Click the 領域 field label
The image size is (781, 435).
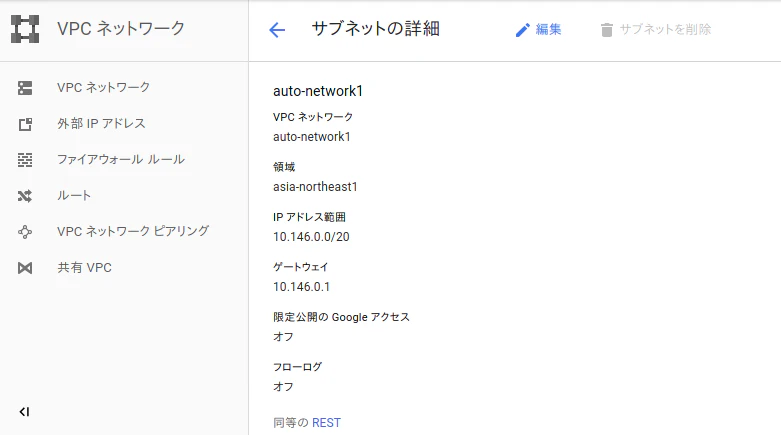tap(284, 167)
